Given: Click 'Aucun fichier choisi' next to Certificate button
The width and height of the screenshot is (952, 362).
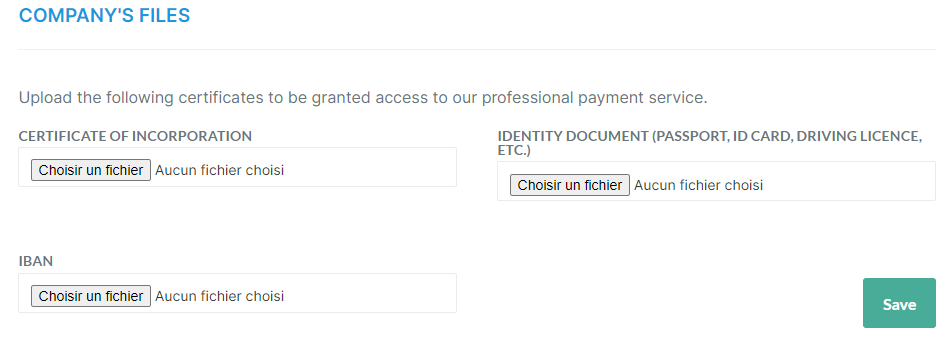Looking at the screenshot, I should pos(219,170).
